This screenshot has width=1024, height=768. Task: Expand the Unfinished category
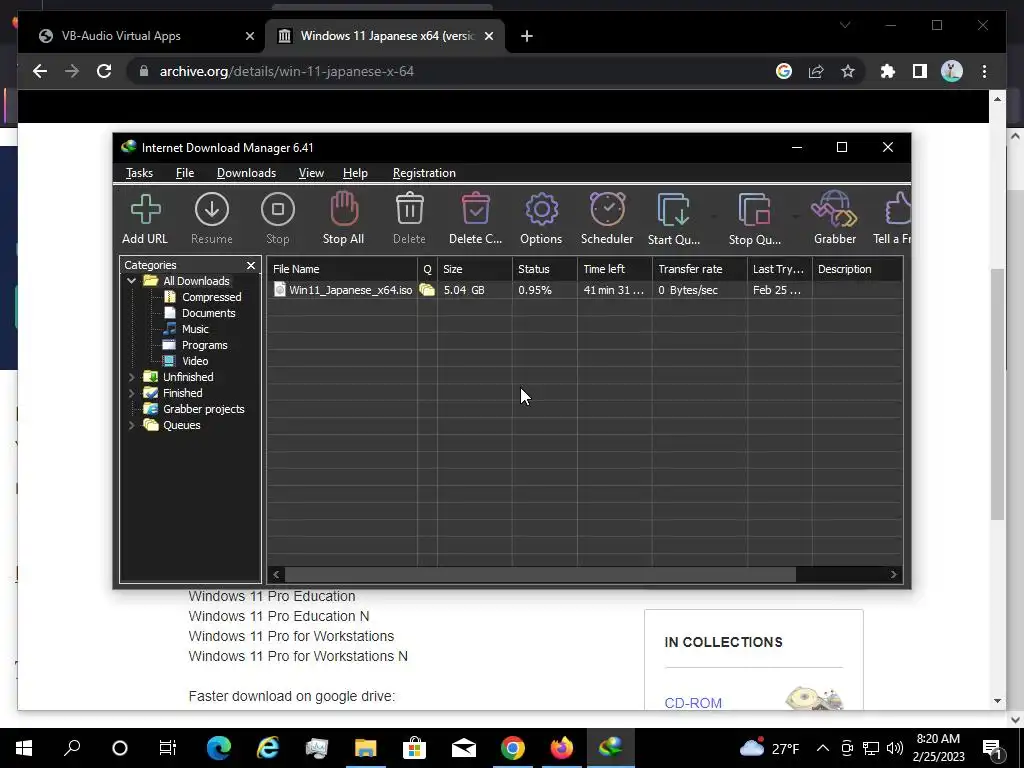[x=131, y=377]
